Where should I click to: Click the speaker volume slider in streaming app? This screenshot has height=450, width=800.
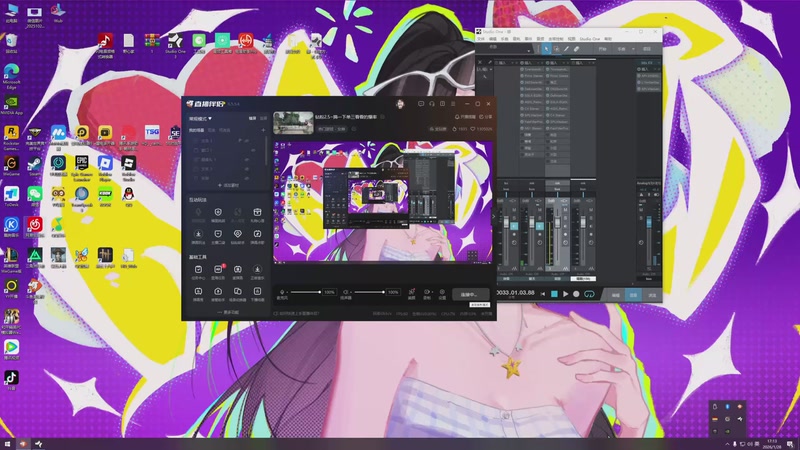coord(369,292)
